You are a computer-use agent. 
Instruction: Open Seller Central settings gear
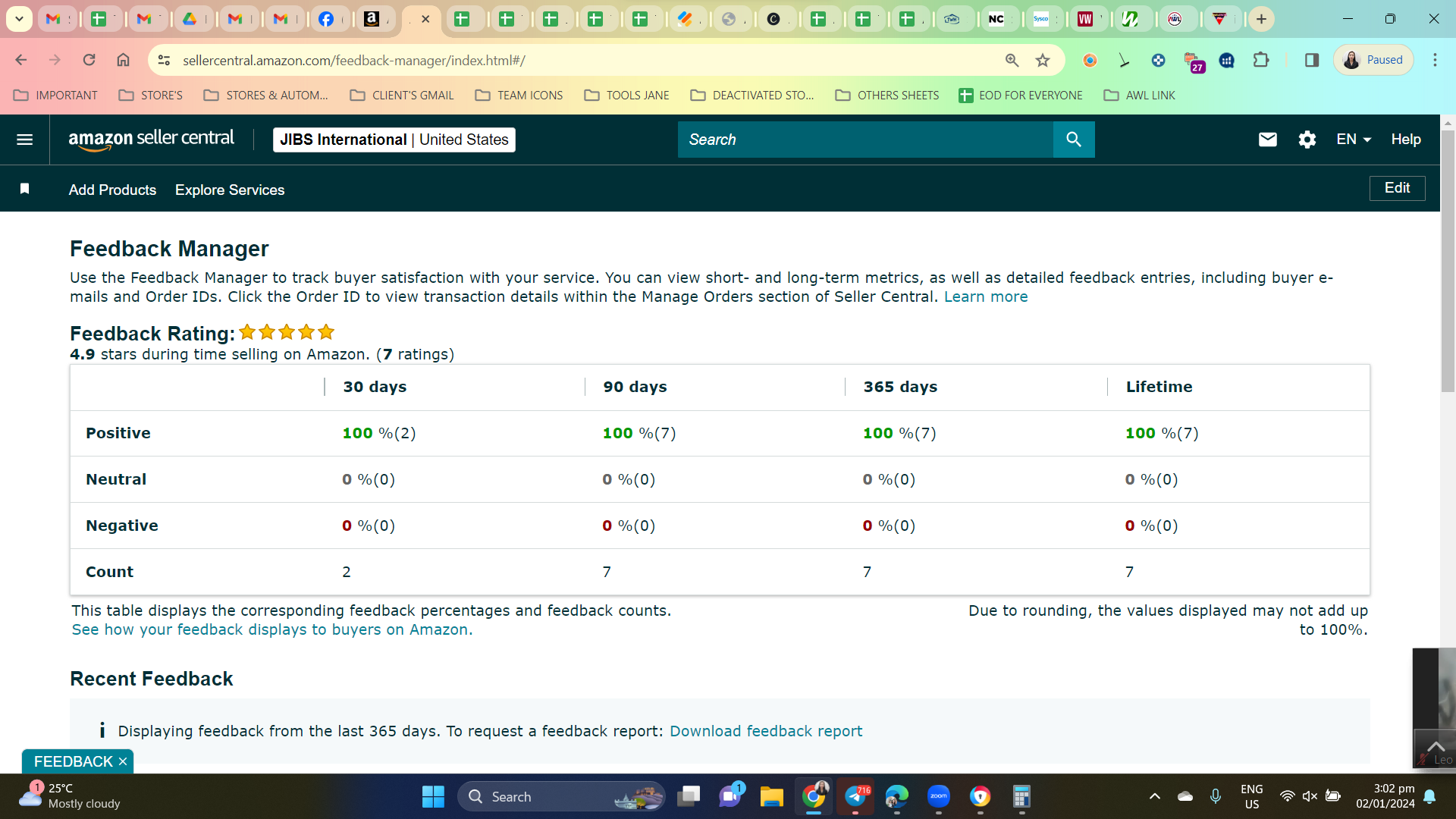point(1307,140)
